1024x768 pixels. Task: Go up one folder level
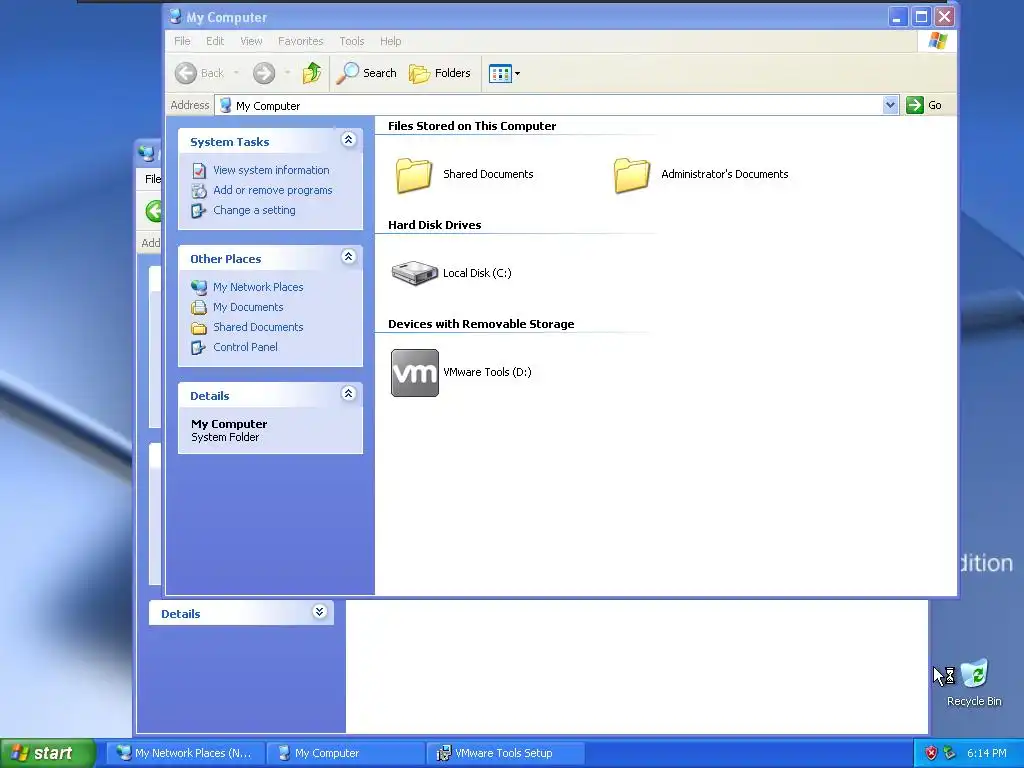312,73
